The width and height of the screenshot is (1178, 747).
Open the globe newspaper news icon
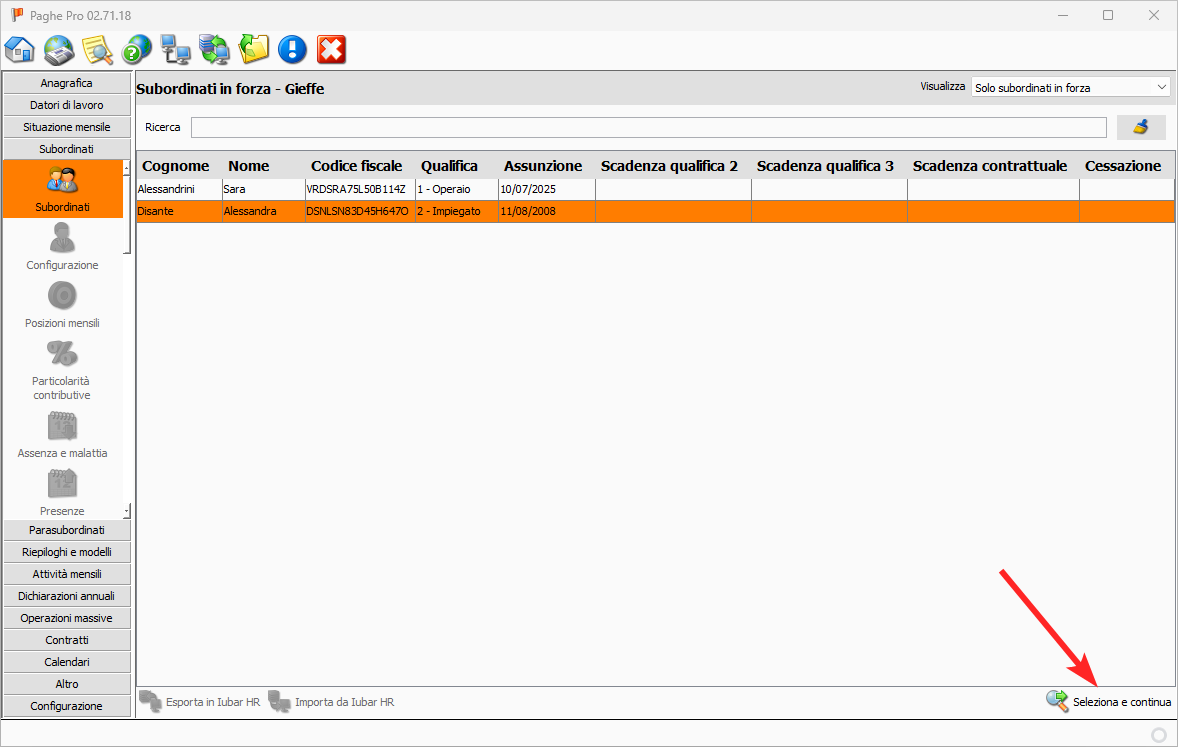pos(59,49)
